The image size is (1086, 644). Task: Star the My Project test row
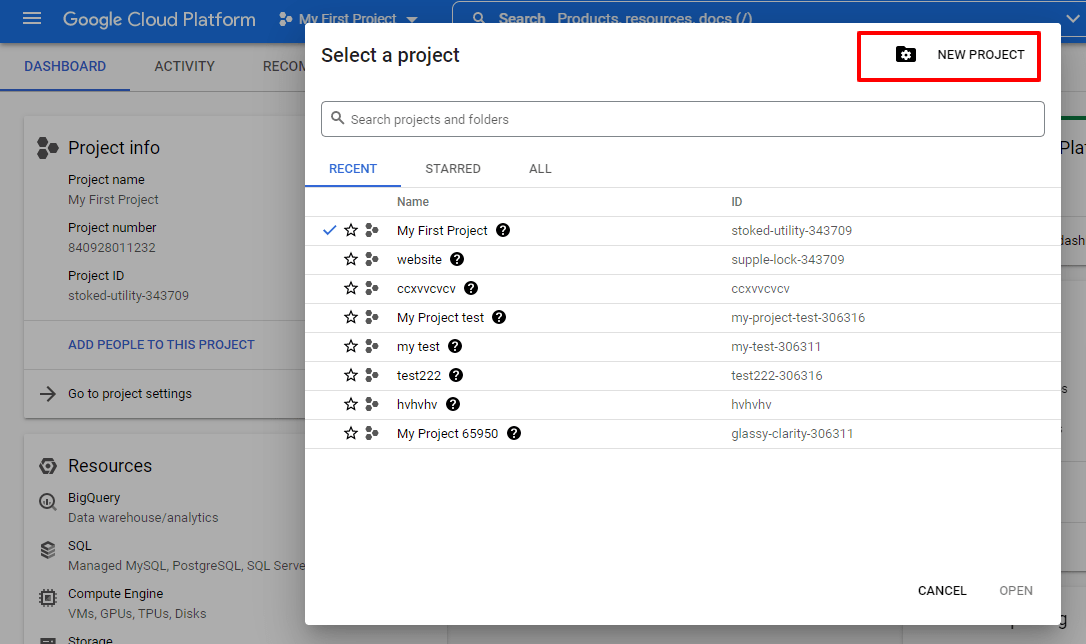351,318
